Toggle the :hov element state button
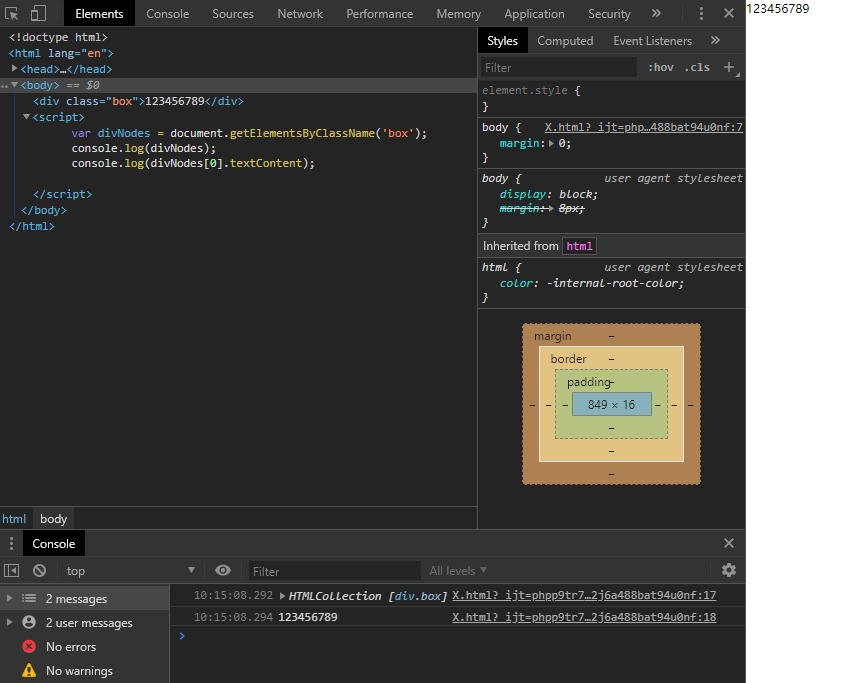Viewport: 850px width, 683px height. point(661,67)
